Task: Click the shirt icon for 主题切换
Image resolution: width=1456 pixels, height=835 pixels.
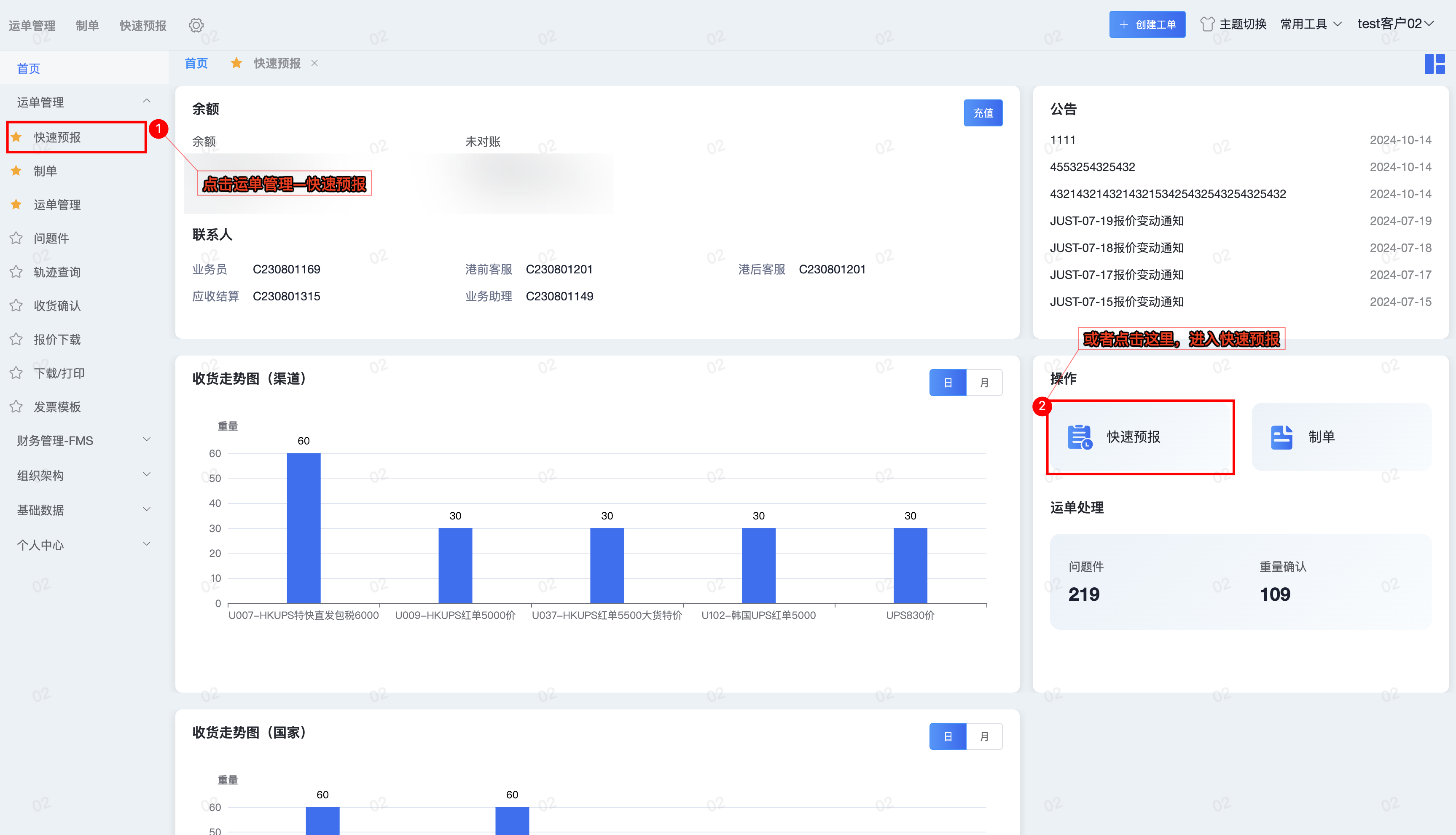Action: click(x=1207, y=24)
